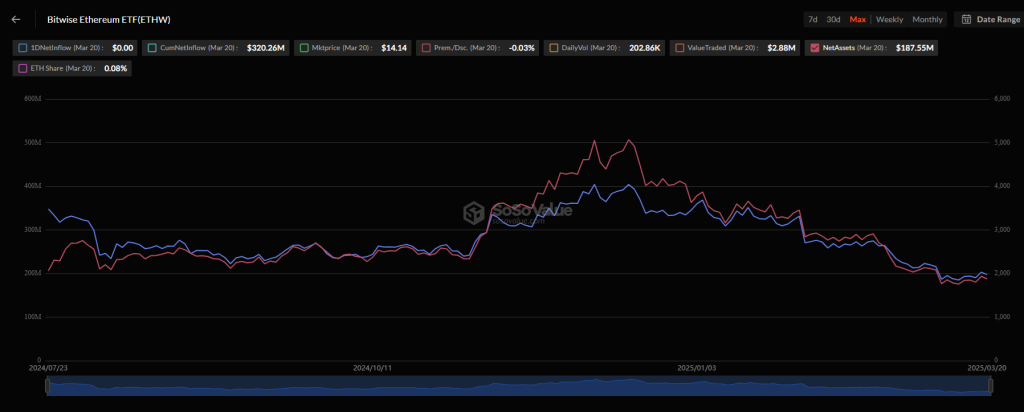Toggle the CumNetInflow series checkbox
Screen dimensions: 1024x412
152,48
